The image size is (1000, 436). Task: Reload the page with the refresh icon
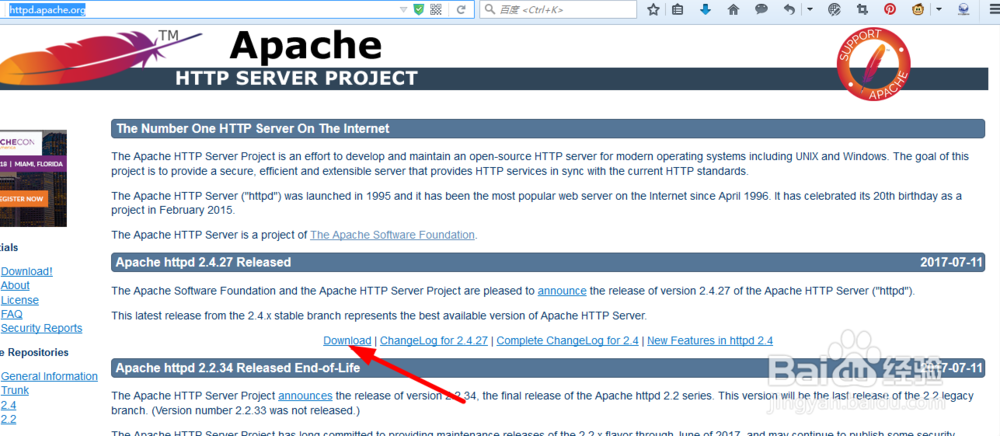[460, 10]
